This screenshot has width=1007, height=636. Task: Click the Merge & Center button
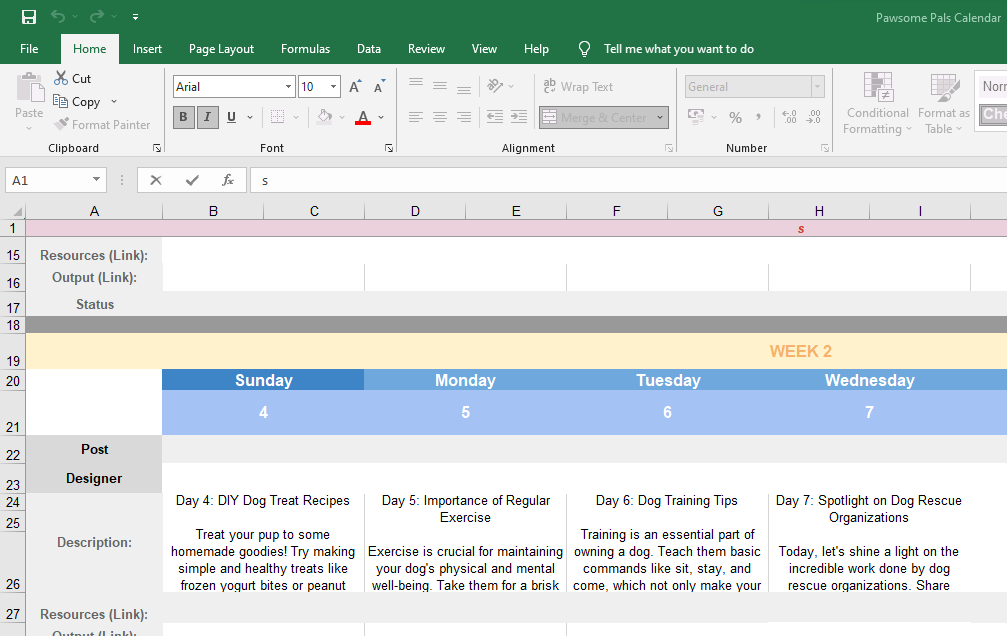coord(595,118)
